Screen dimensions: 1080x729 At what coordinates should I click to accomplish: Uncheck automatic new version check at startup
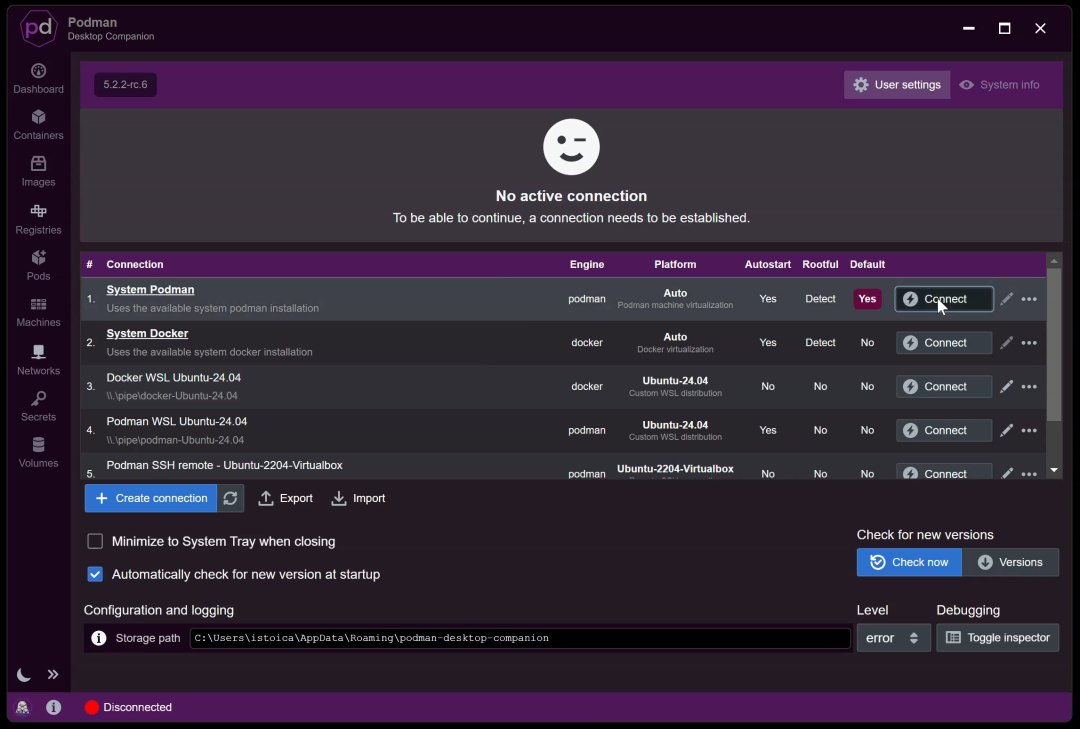click(x=95, y=574)
